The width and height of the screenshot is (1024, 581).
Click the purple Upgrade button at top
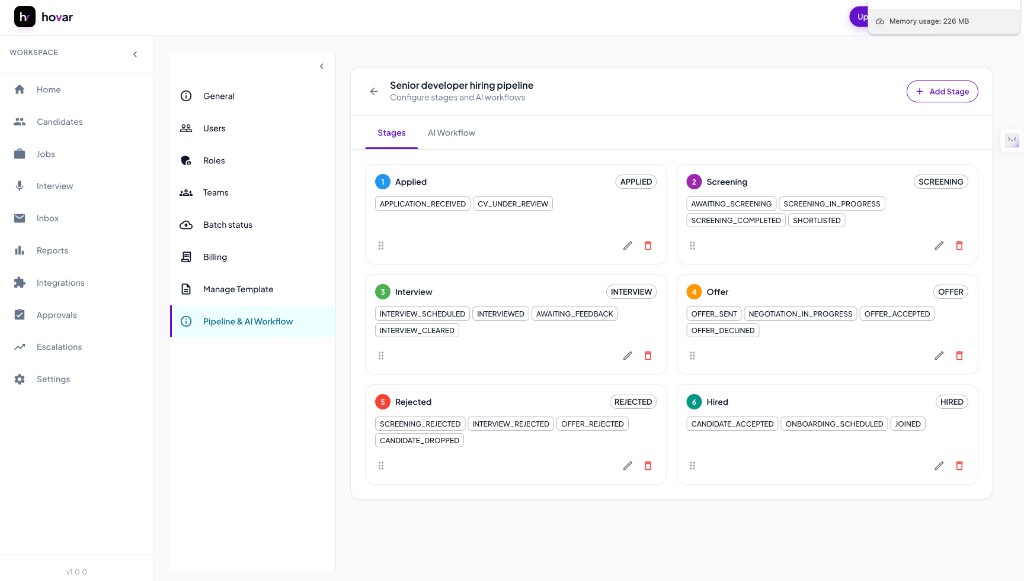[x=859, y=17]
